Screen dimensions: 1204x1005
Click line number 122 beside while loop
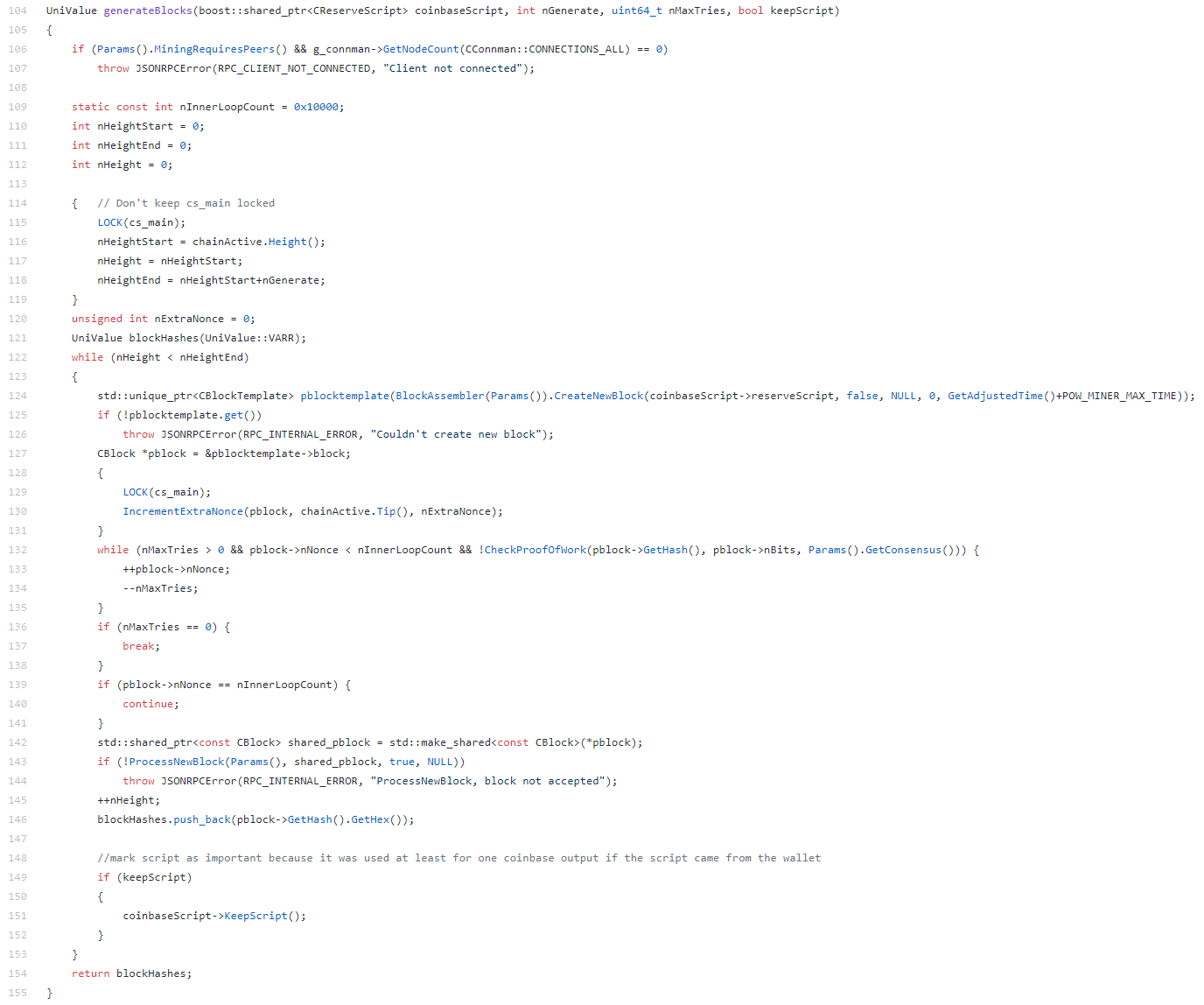click(x=17, y=357)
